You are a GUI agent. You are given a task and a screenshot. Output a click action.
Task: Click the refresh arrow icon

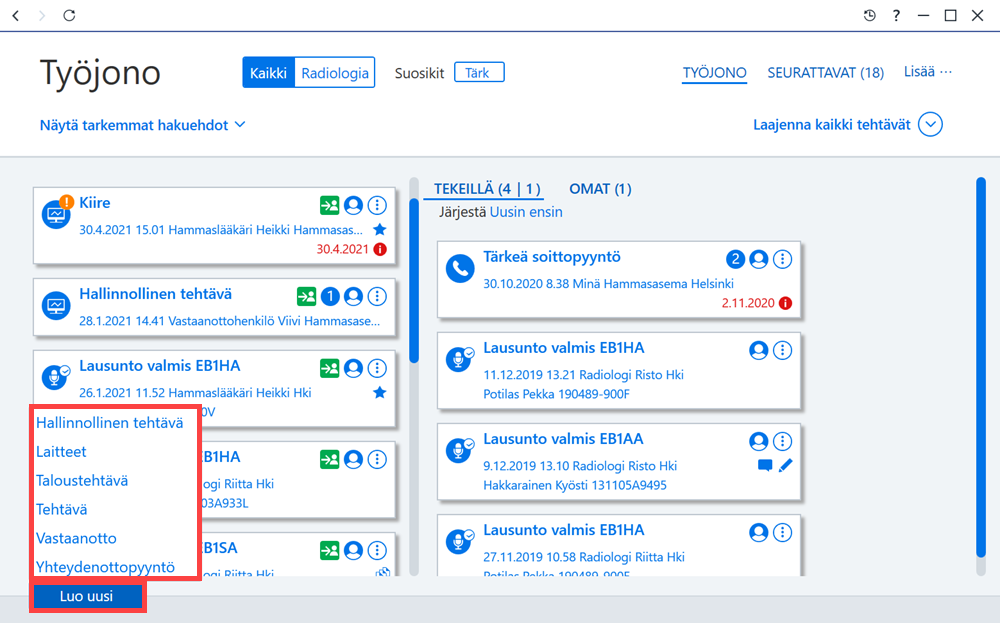(69, 15)
